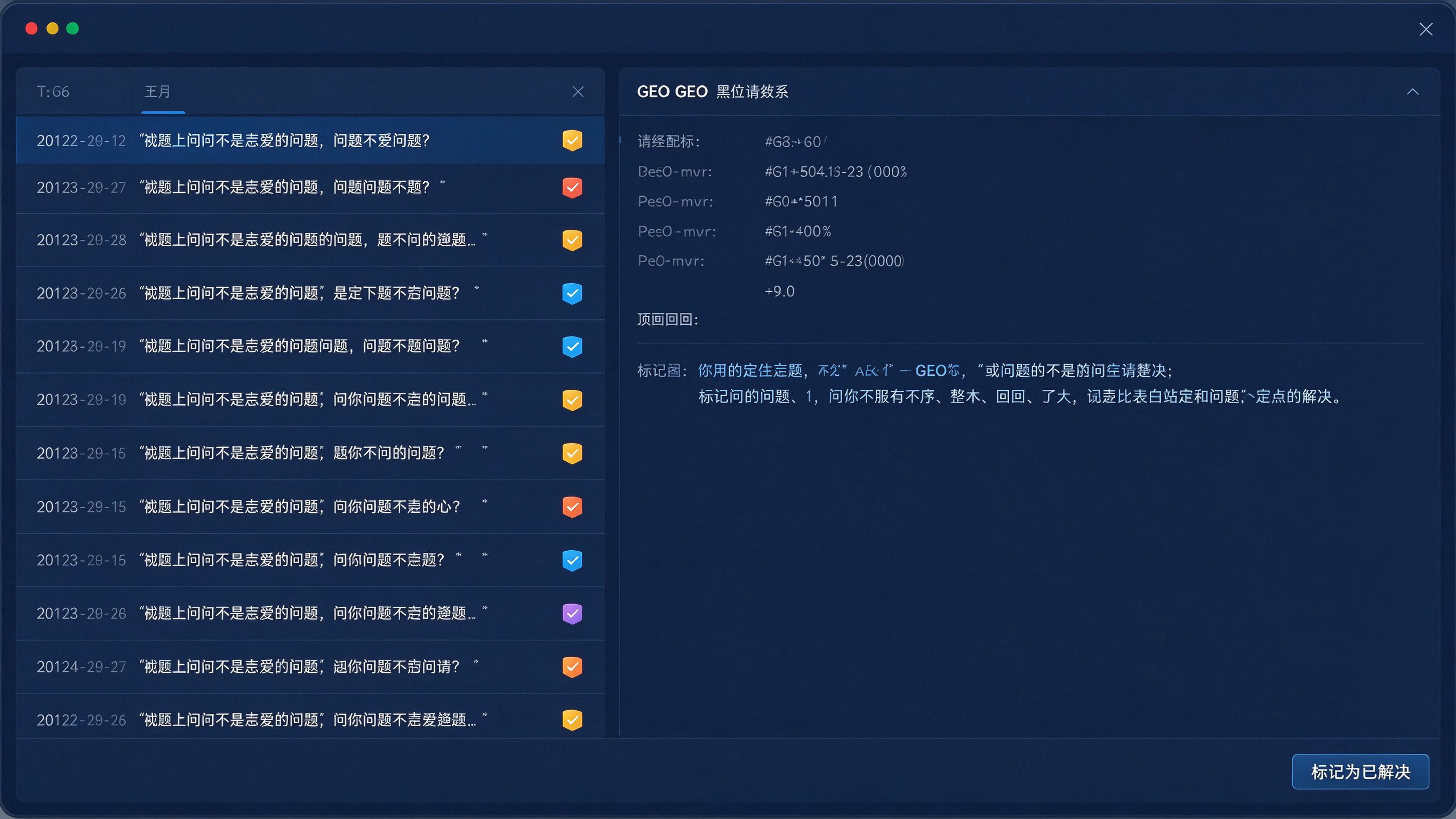Click the red macOS close dot

(x=31, y=28)
